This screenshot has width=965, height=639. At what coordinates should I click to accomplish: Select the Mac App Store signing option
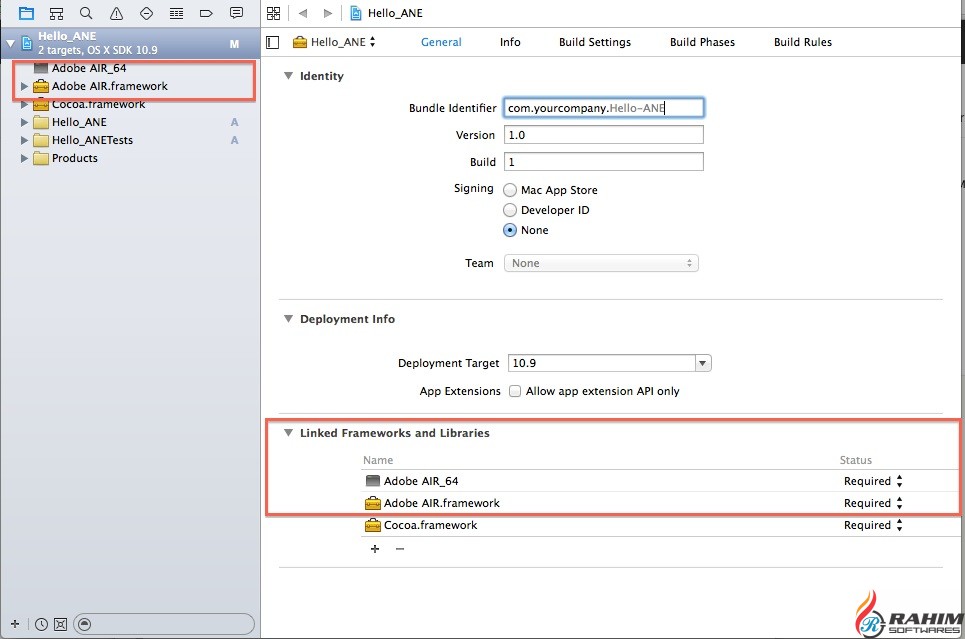[x=511, y=190]
